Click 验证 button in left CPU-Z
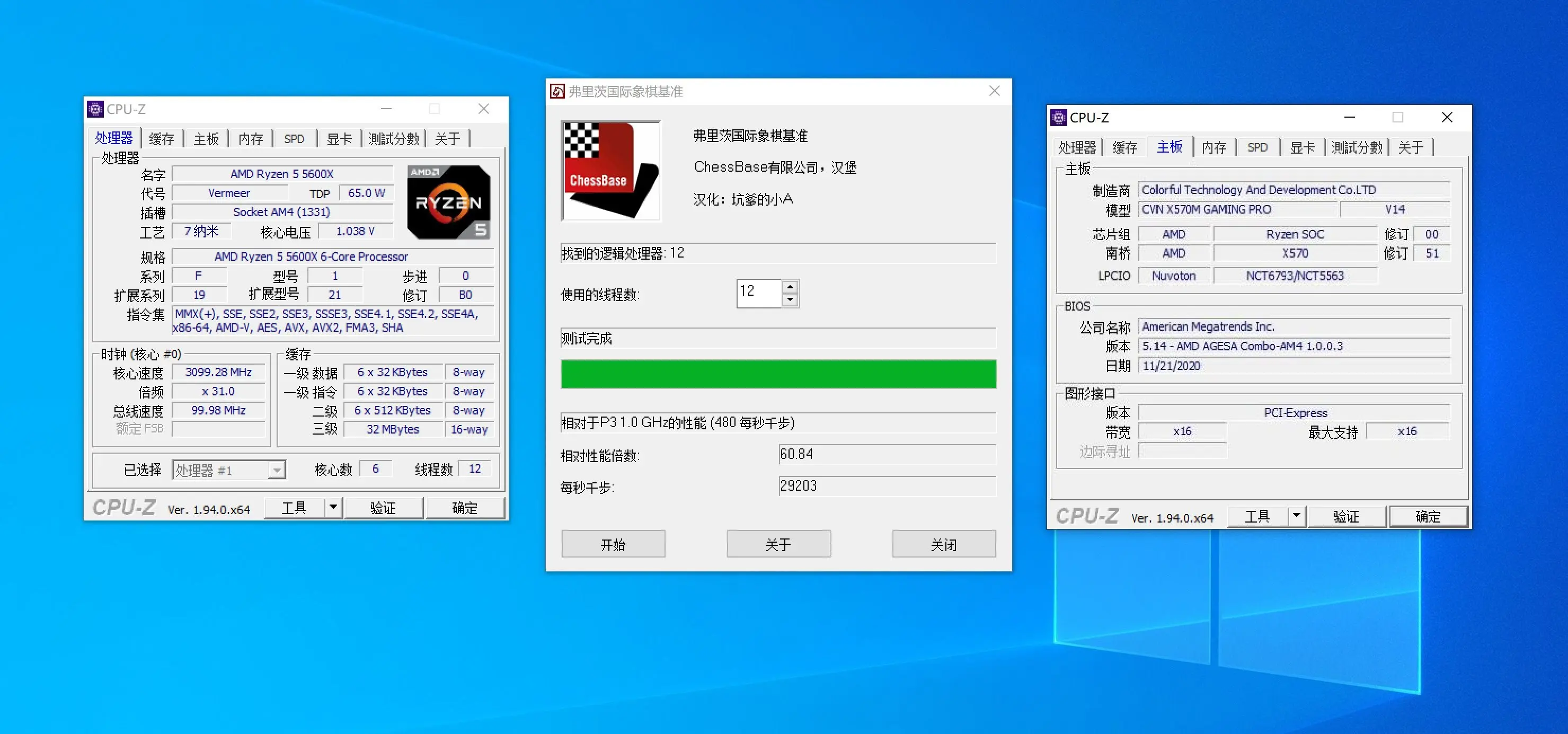Viewport: 1568px width, 734px height. pos(384,507)
